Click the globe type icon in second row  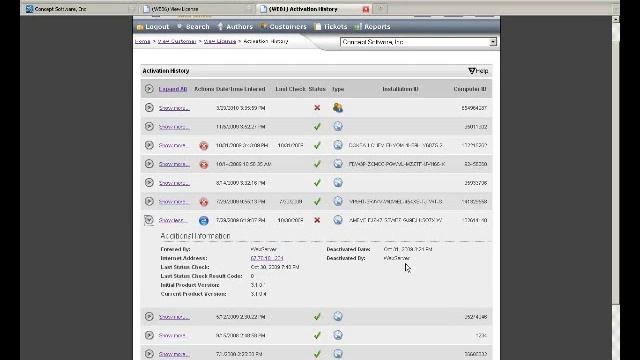(338, 126)
